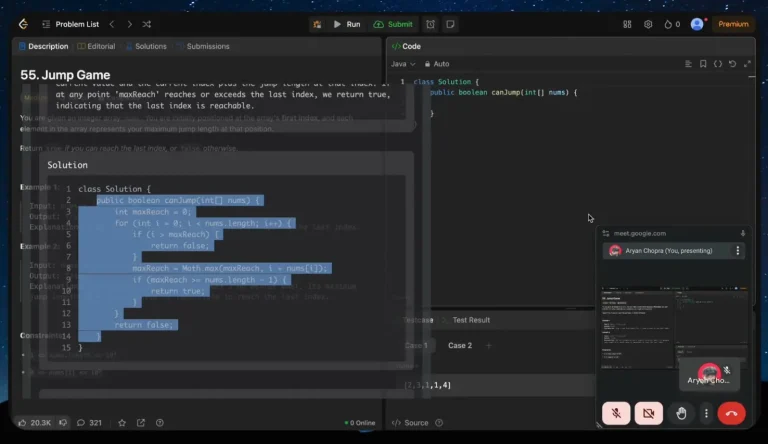Open the notes icon in top bar
768x444 pixels.
(450, 24)
